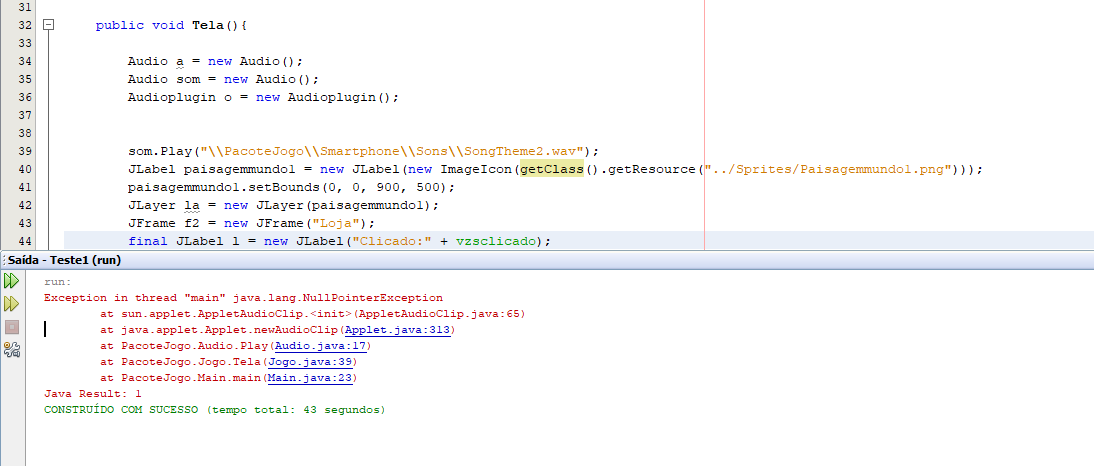The height and width of the screenshot is (466, 1094).
Task: Click the SongTheme2.wav path string
Action: pyautogui.click(x=392, y=151)
